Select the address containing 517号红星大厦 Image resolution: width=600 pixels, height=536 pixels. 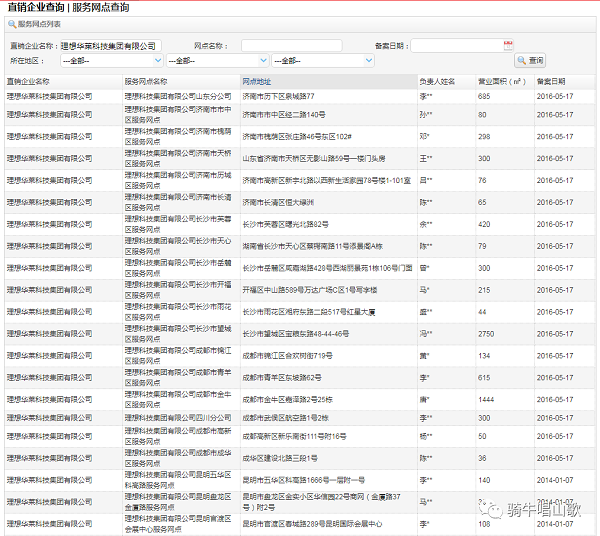[309, 312]
